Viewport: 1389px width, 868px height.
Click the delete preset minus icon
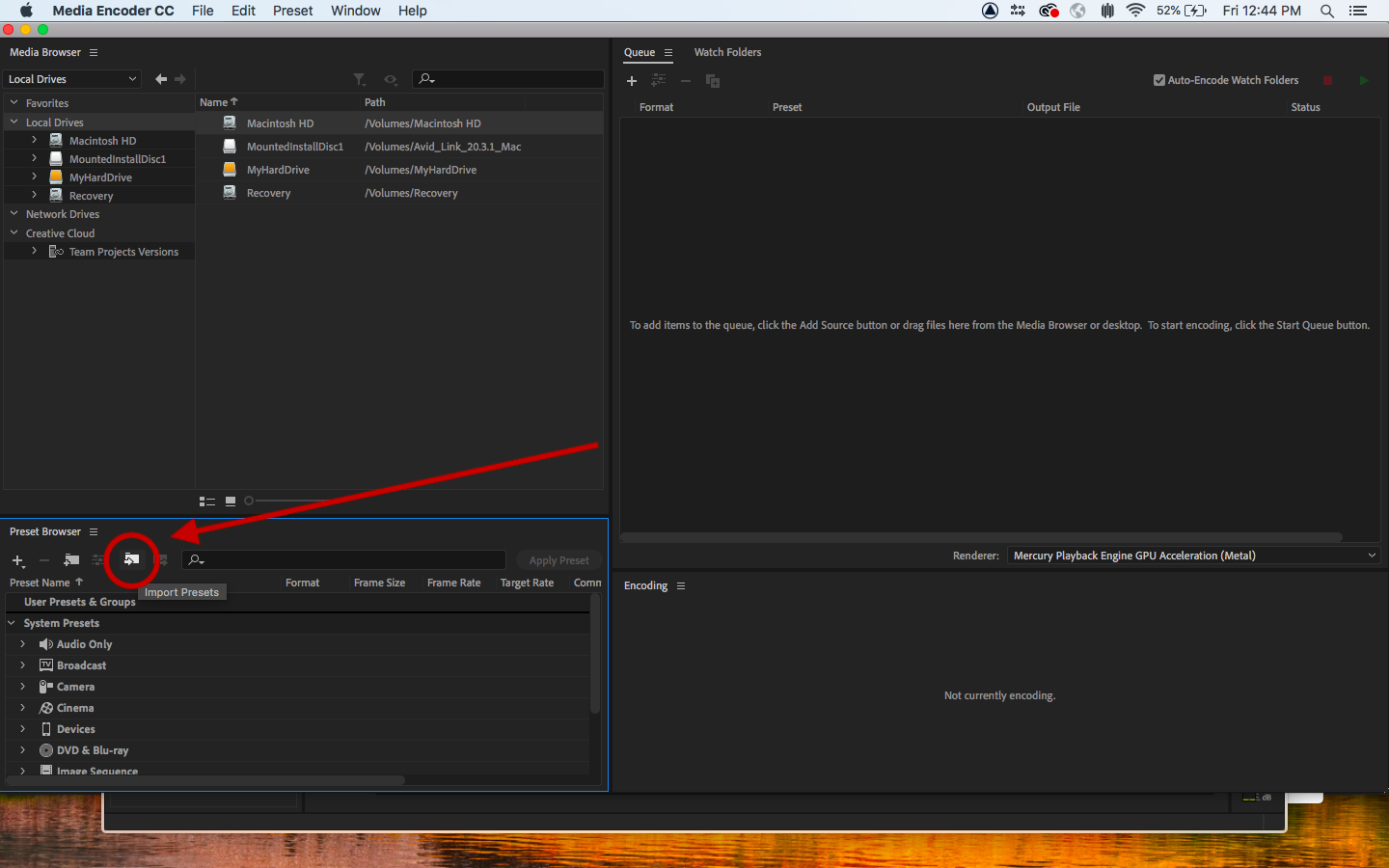coord(44,560)
